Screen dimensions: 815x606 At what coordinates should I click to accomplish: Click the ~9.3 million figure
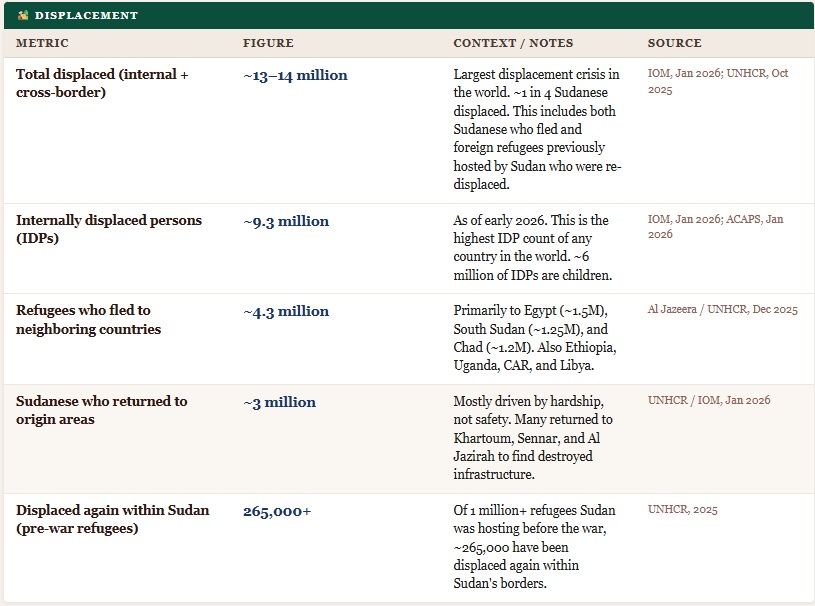coord(286,221)
